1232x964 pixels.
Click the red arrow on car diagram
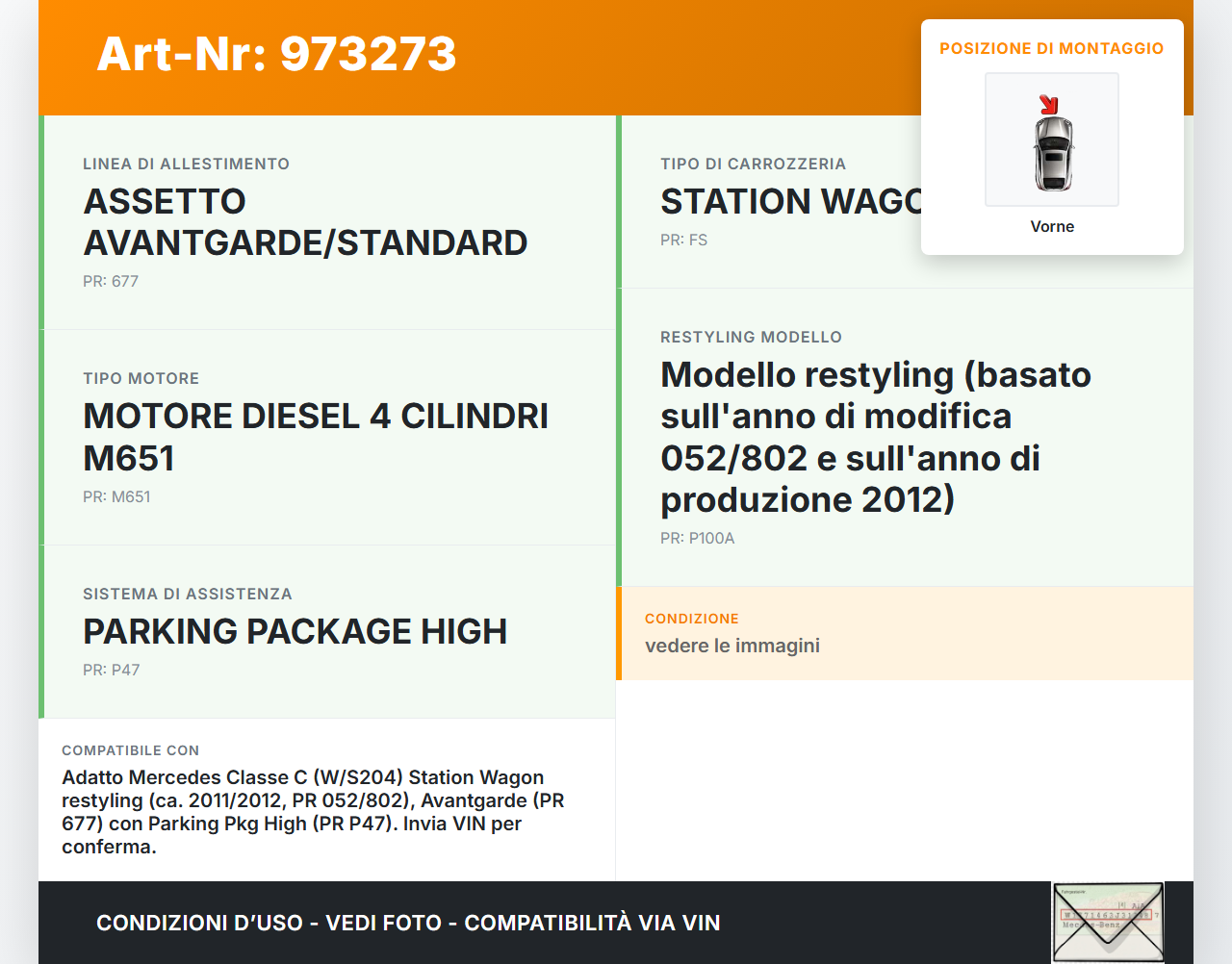coord(1048,104)
